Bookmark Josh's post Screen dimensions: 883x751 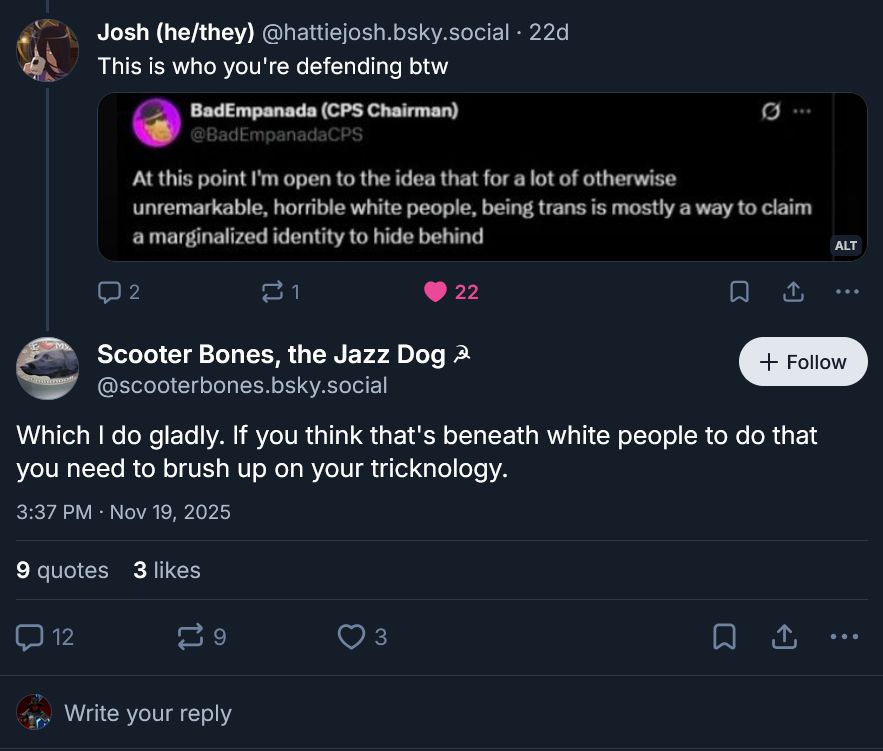739,291
